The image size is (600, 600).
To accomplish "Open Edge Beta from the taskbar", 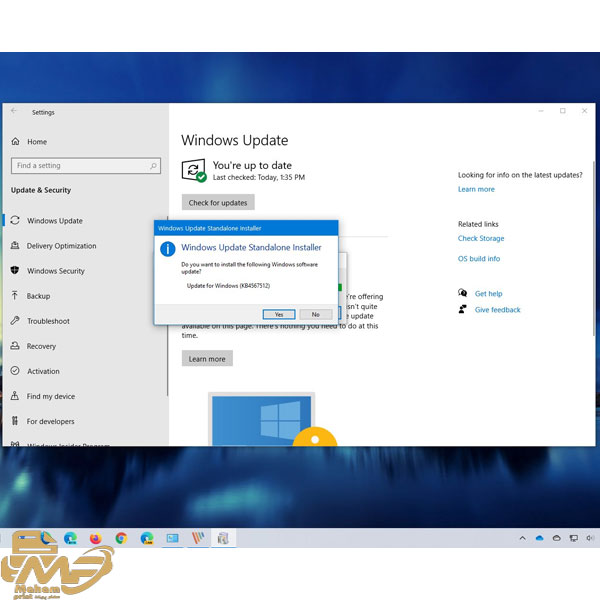I will [x=70, y=538].
